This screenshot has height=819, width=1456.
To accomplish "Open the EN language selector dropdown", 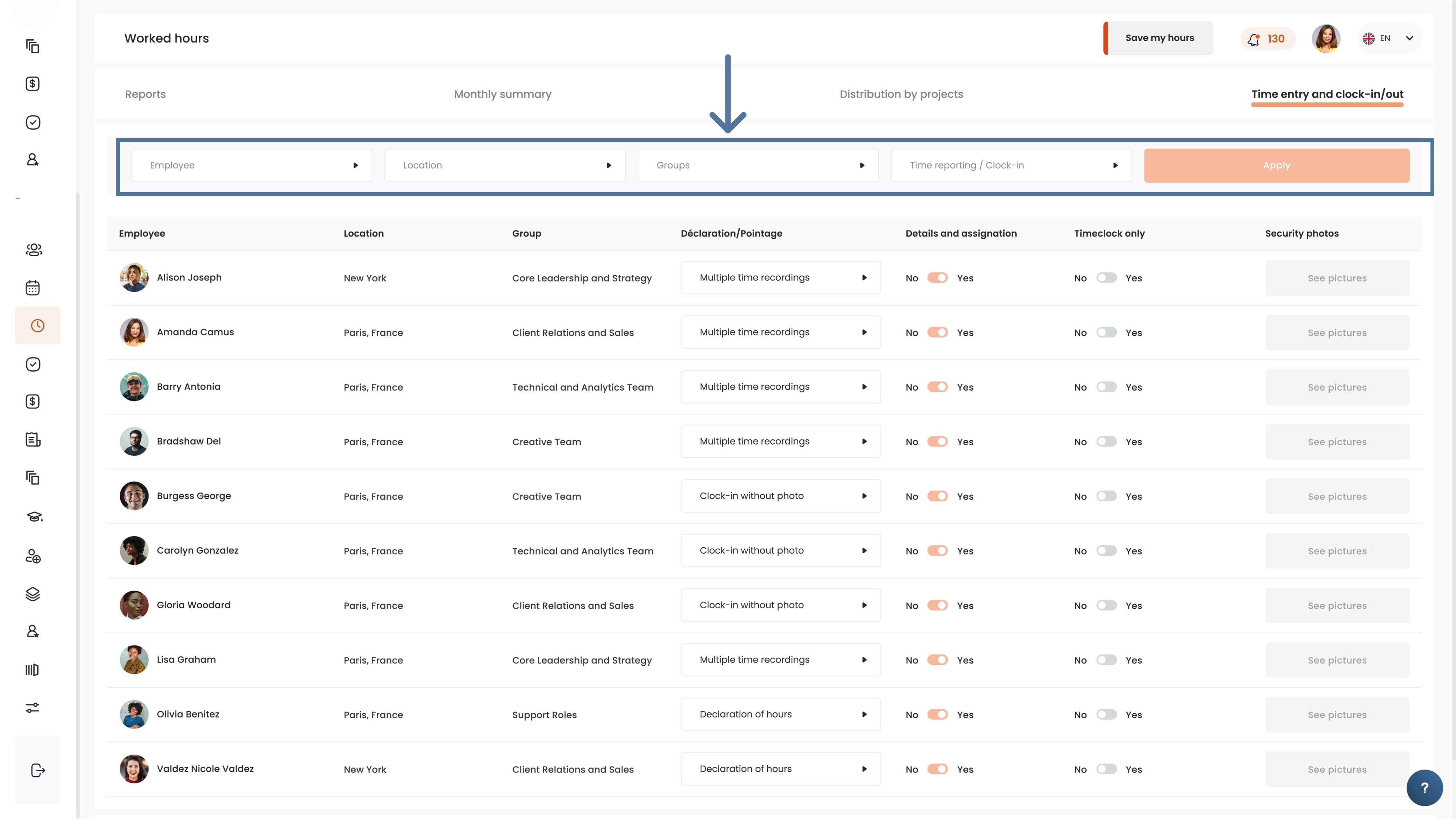I will (x=1389, y=39).
